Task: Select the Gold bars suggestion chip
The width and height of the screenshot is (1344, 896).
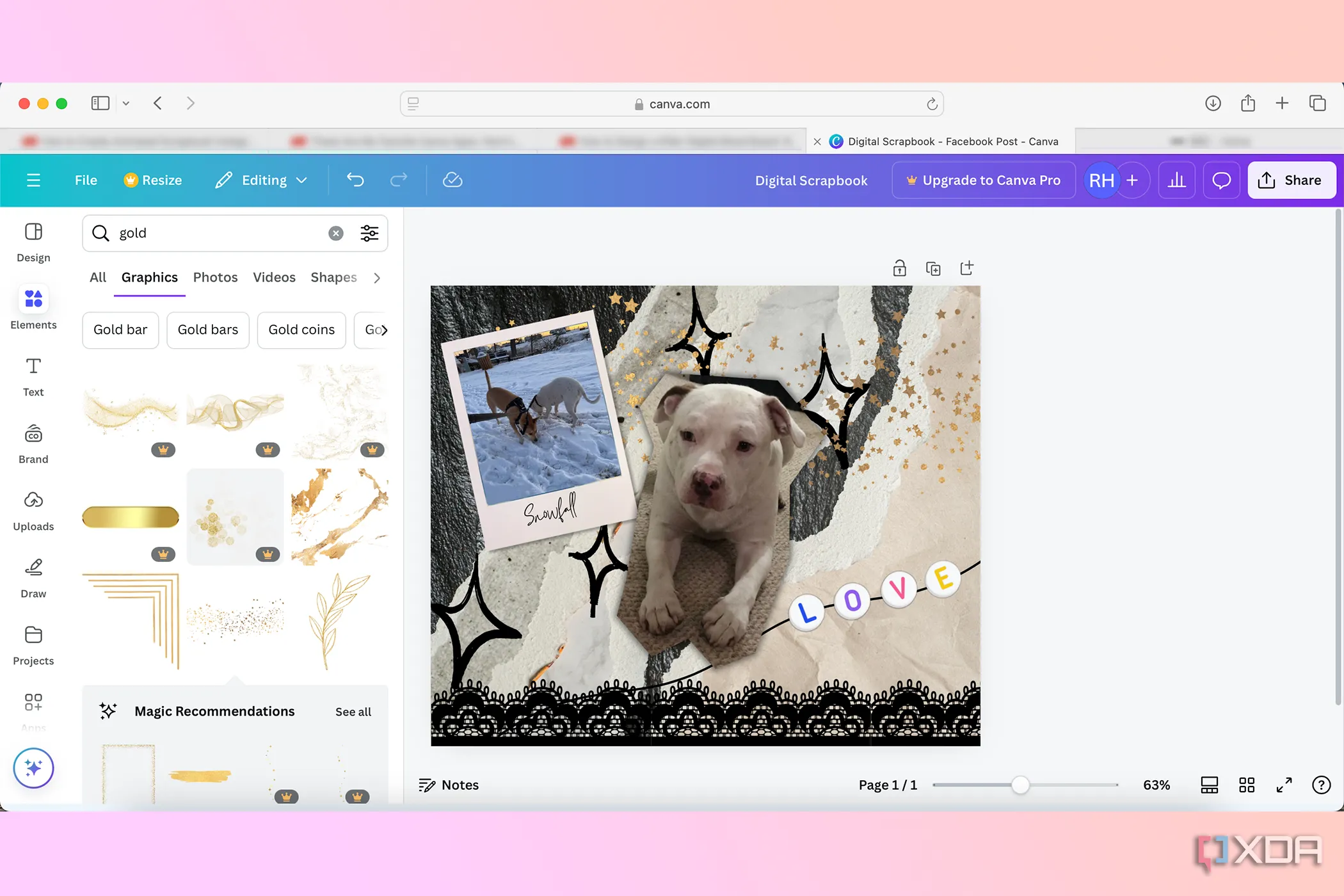Action: coord(208,330)
